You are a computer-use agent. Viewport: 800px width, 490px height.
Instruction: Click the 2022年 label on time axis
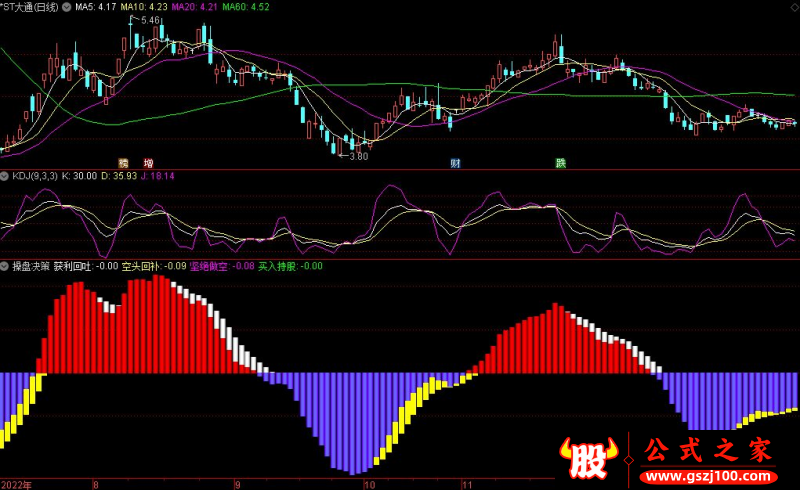(16, 484)
